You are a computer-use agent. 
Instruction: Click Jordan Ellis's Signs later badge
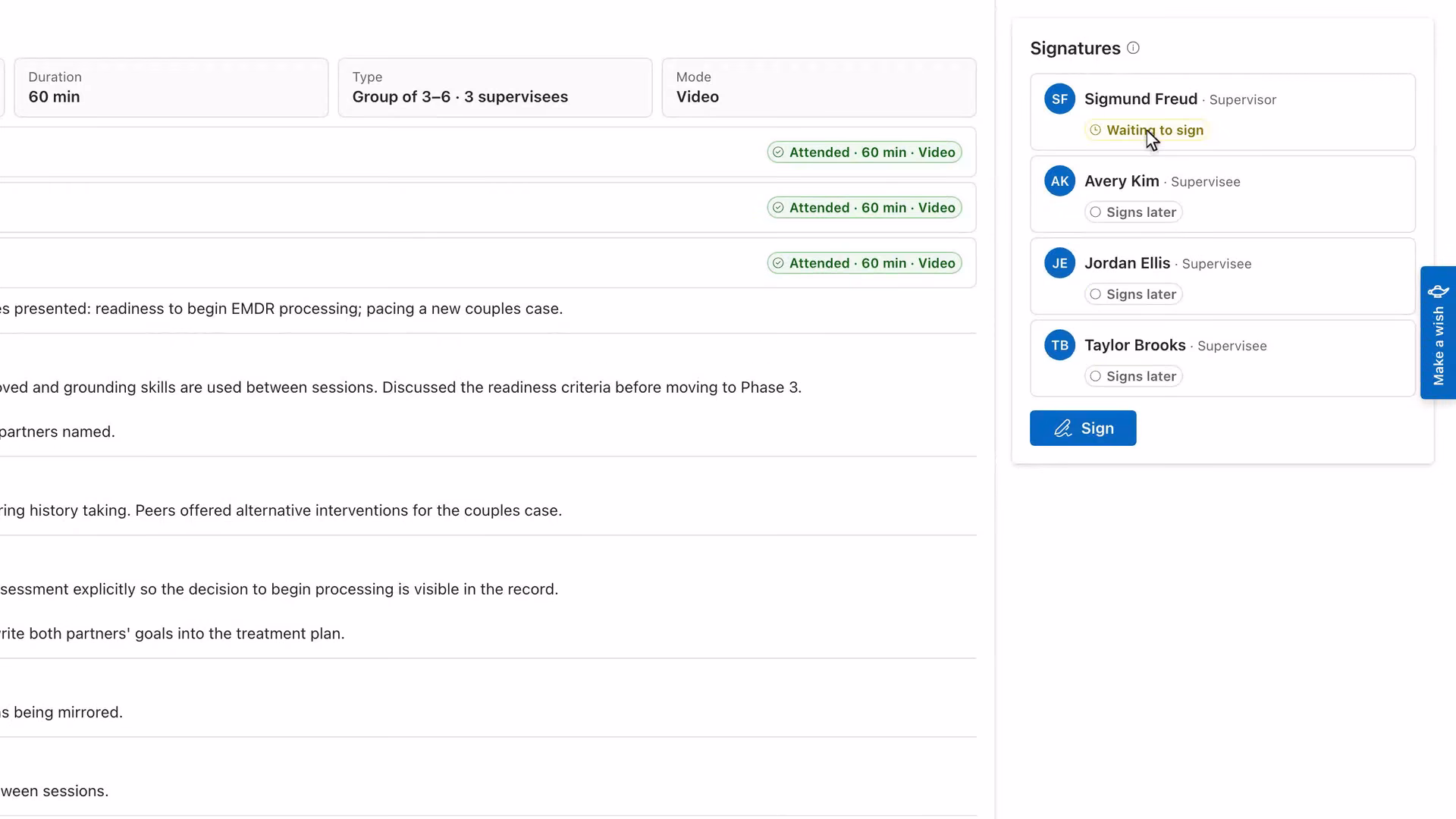(x=1134, y=294)
